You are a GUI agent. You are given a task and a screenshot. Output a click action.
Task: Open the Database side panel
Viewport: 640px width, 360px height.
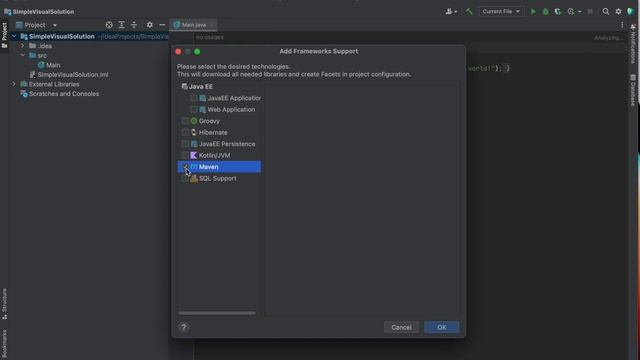coord(633,90)
